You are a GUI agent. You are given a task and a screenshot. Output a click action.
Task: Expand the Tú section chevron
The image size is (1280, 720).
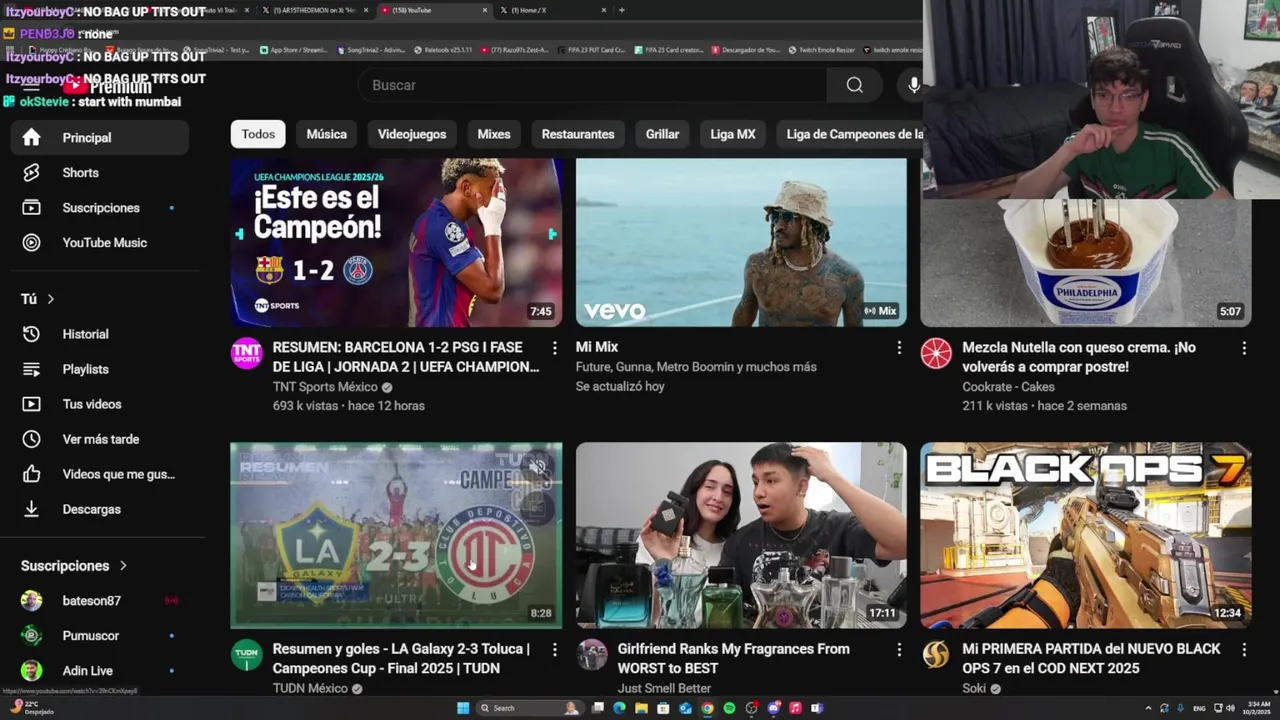click(50, 299)
